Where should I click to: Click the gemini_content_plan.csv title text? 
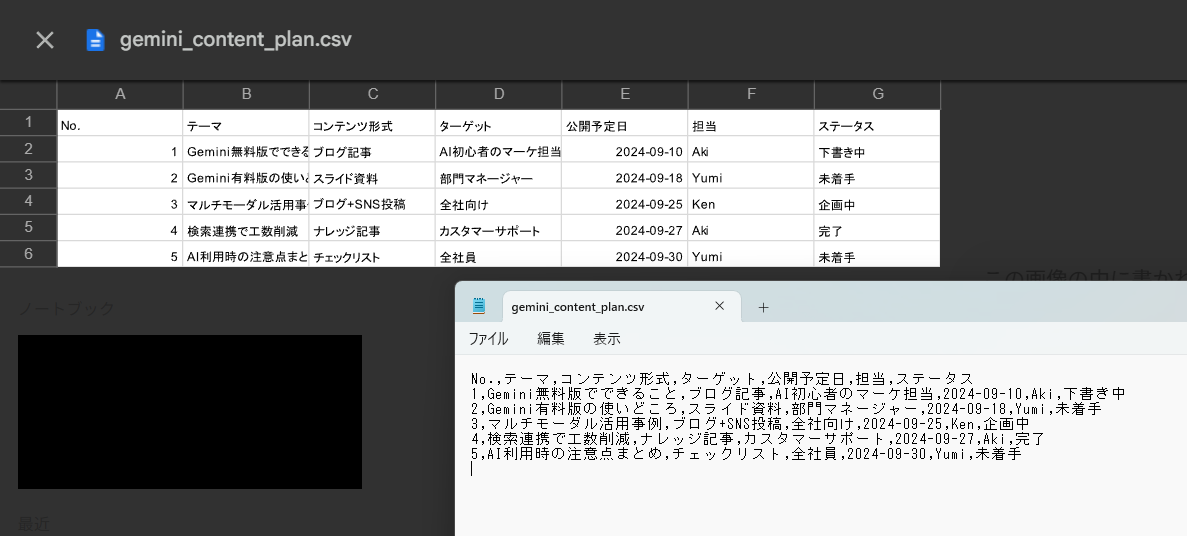click(x=235, y=40)
